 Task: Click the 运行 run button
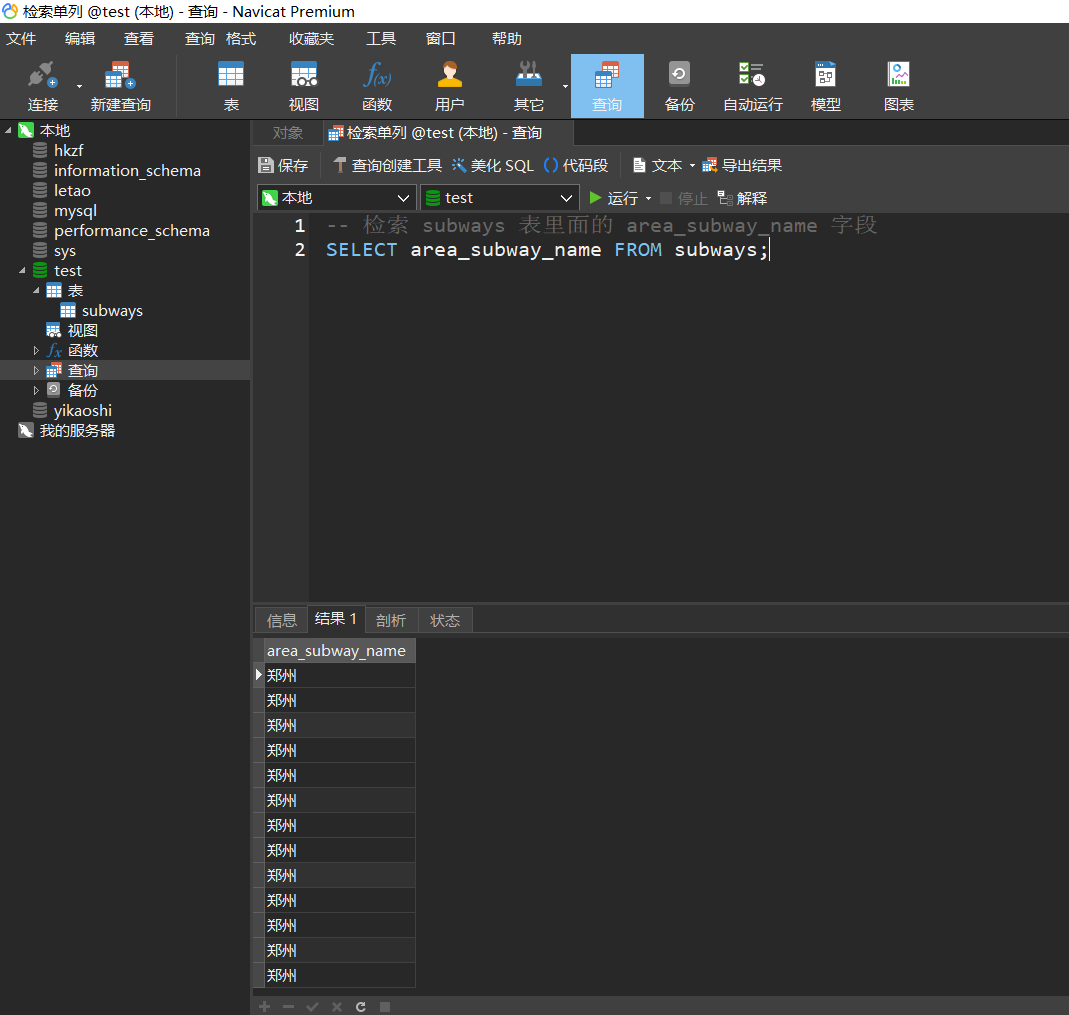[x=613, y=198]
